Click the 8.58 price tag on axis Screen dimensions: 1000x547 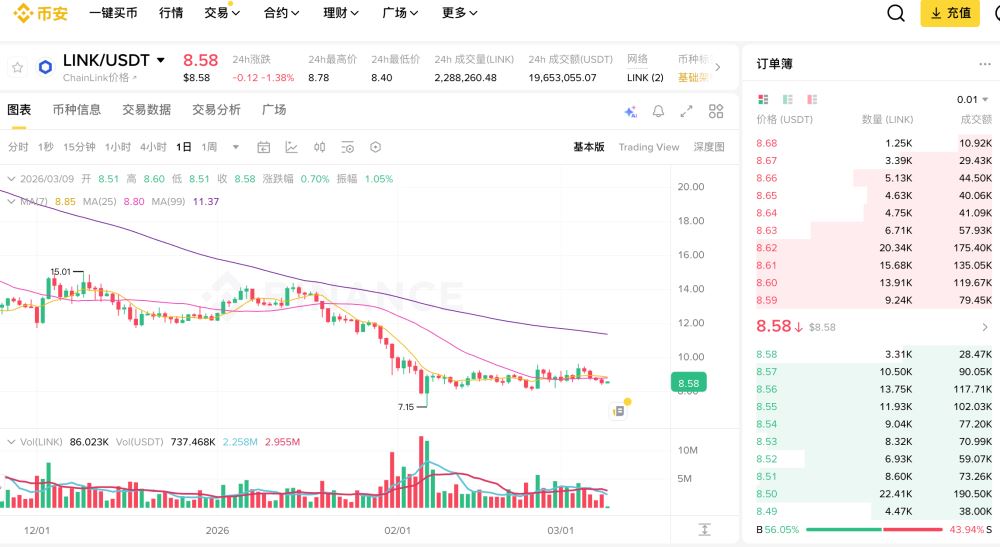(688, 383)
